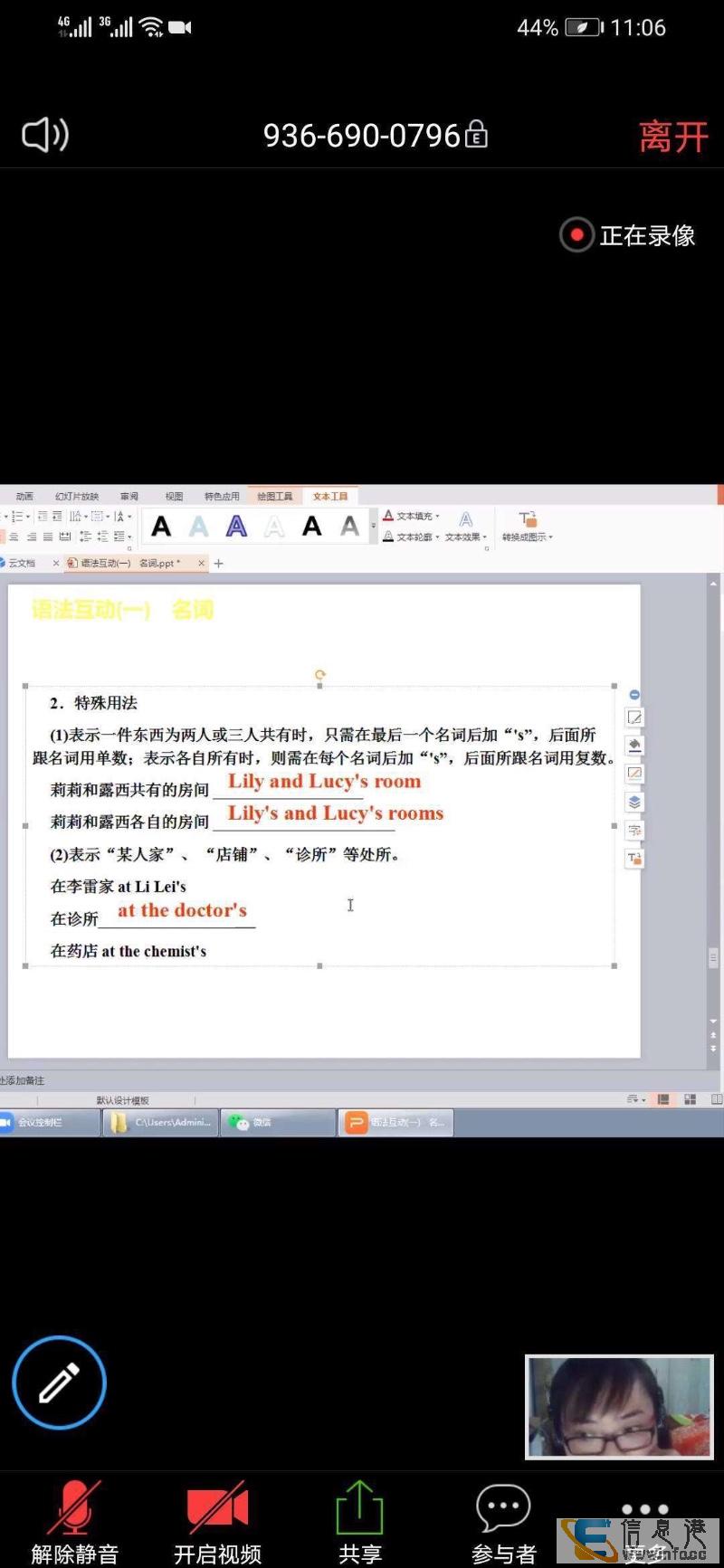This screenshot has width=724, height=1568.
Task: Tap the meeting lock icon beside ID
Action: (x=476, y=136)
